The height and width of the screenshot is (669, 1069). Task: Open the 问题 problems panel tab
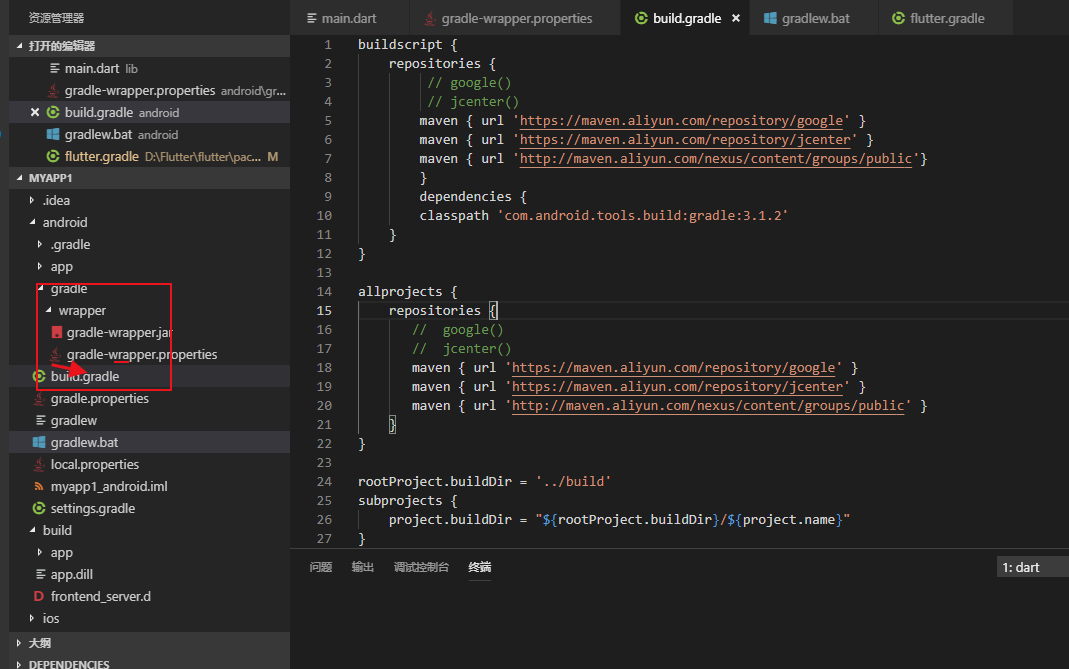click(x=320, y=567)
